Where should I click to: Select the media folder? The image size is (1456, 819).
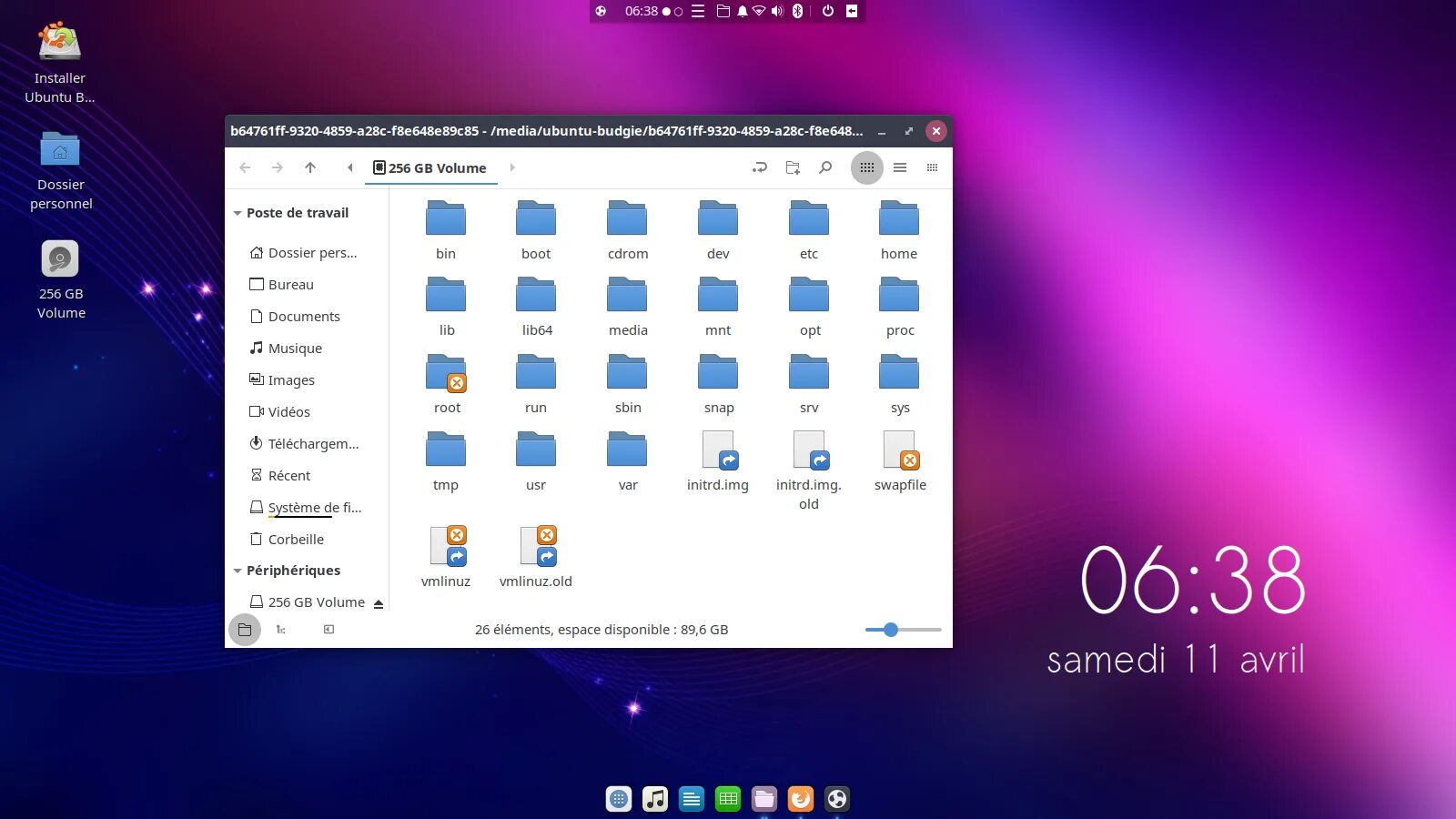[x=628, y=308]
